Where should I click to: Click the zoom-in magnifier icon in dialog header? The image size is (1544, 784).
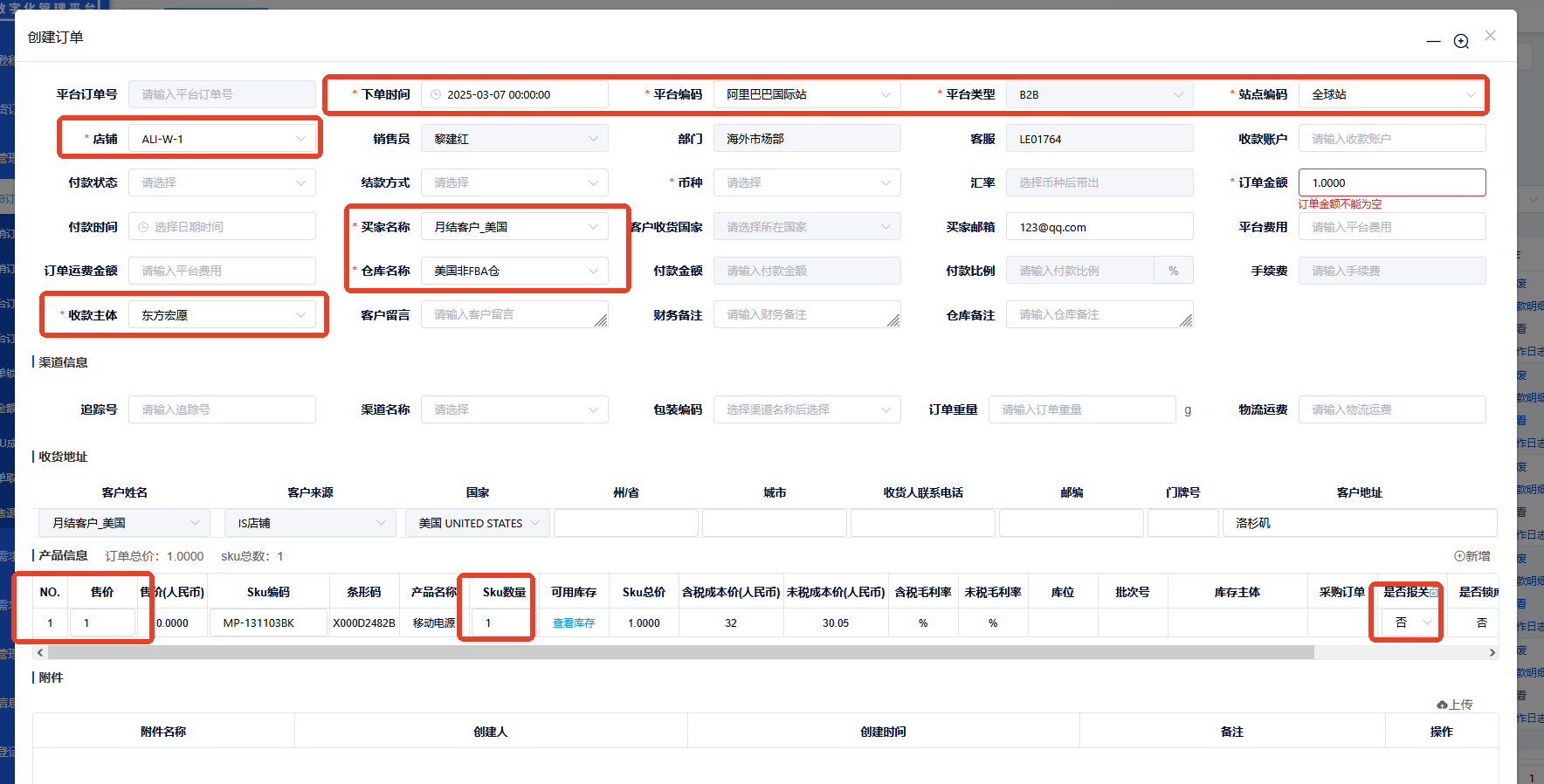pyautogui.click(x=1461, y=41)
